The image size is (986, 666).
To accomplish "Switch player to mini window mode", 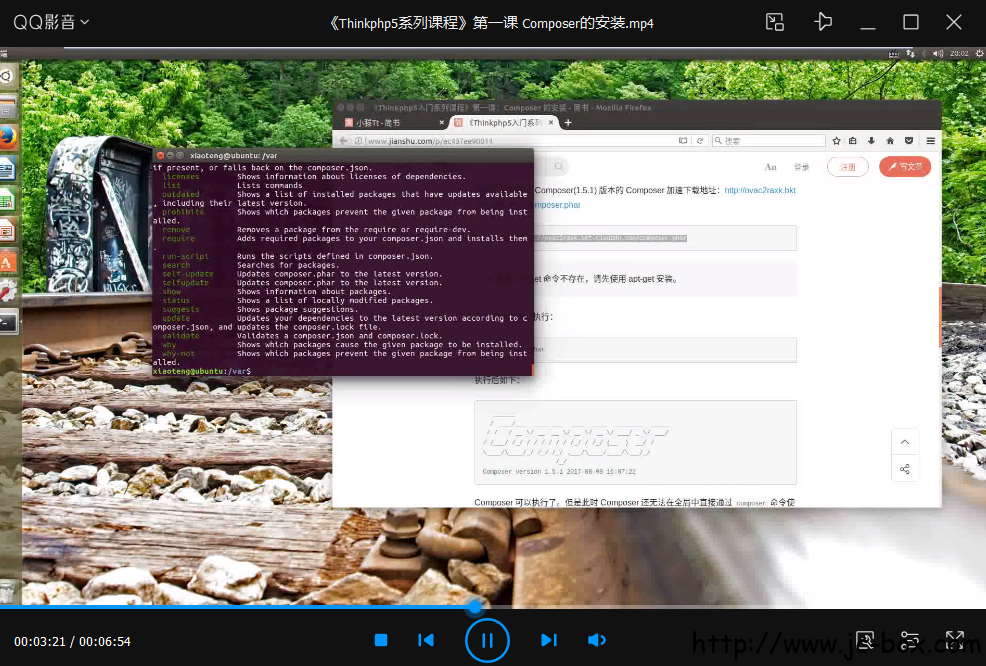I will [775, 23].
